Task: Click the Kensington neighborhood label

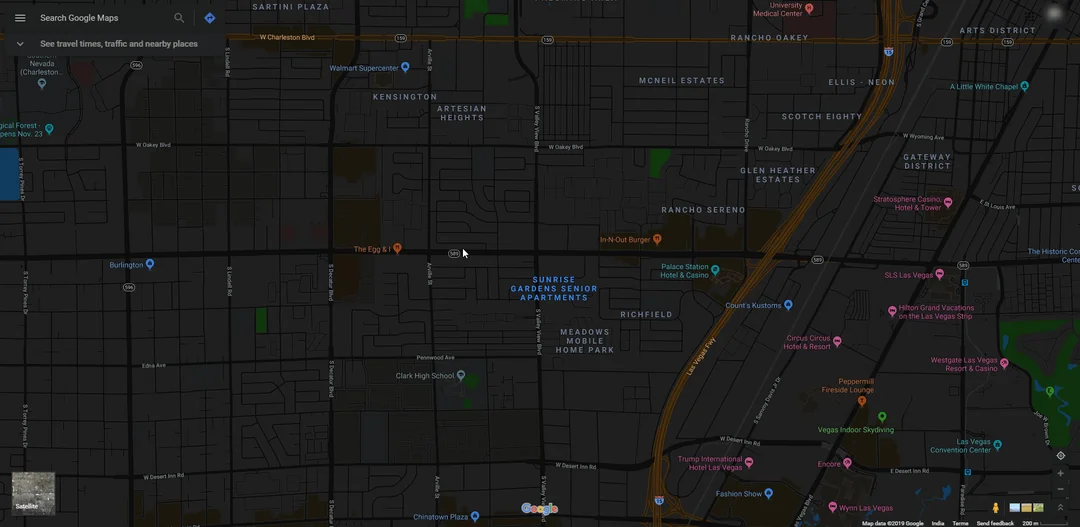Action: pos(405,96)
